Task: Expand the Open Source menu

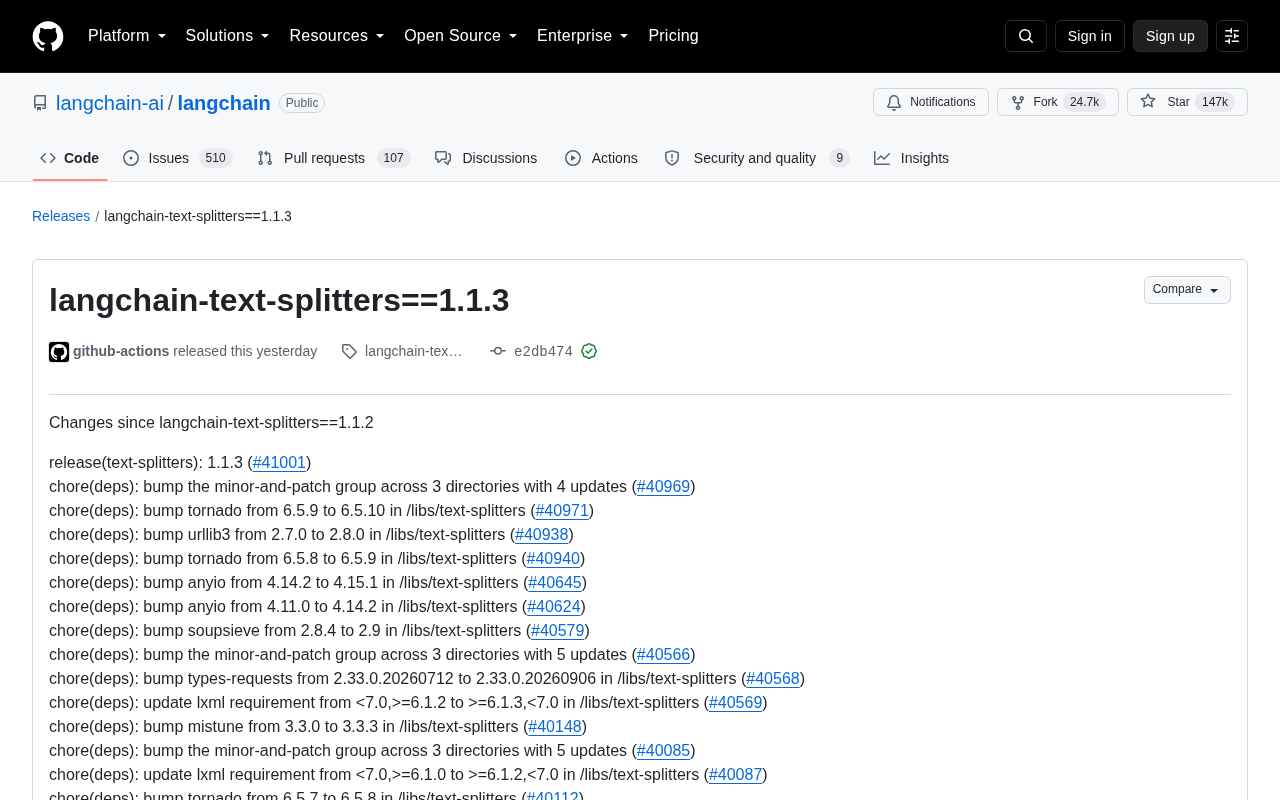Action: coord(461,36)
